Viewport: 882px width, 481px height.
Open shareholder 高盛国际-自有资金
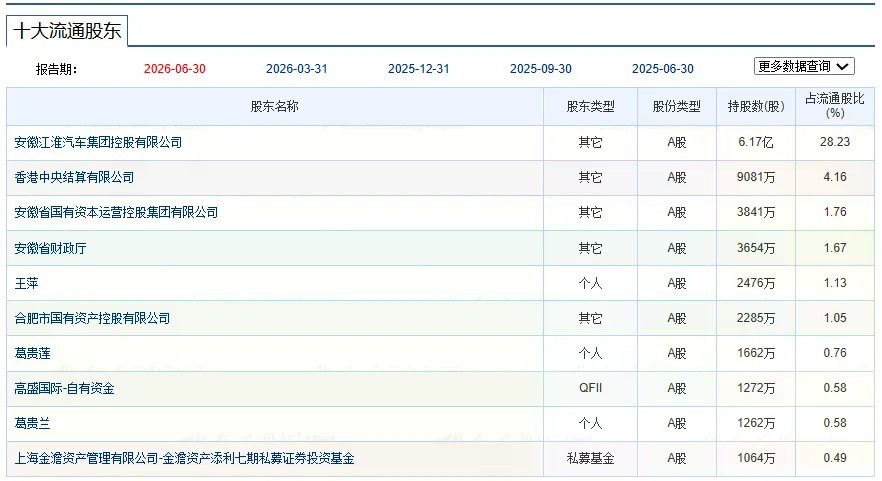(65, 388)
